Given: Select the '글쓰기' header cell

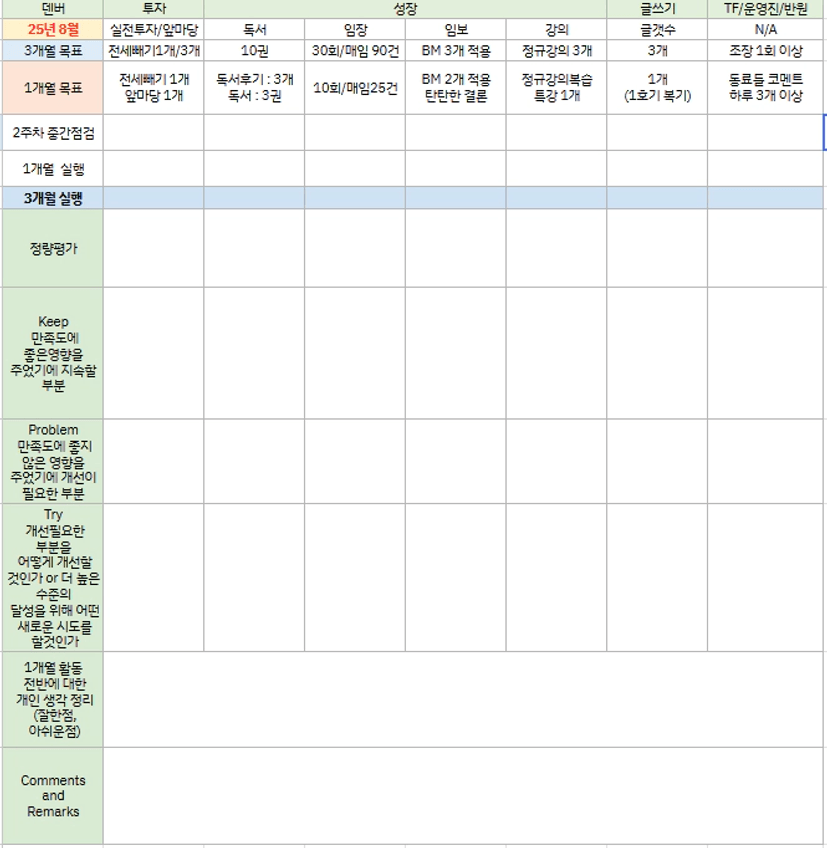Looking at the screenshot, I should 657,9.
